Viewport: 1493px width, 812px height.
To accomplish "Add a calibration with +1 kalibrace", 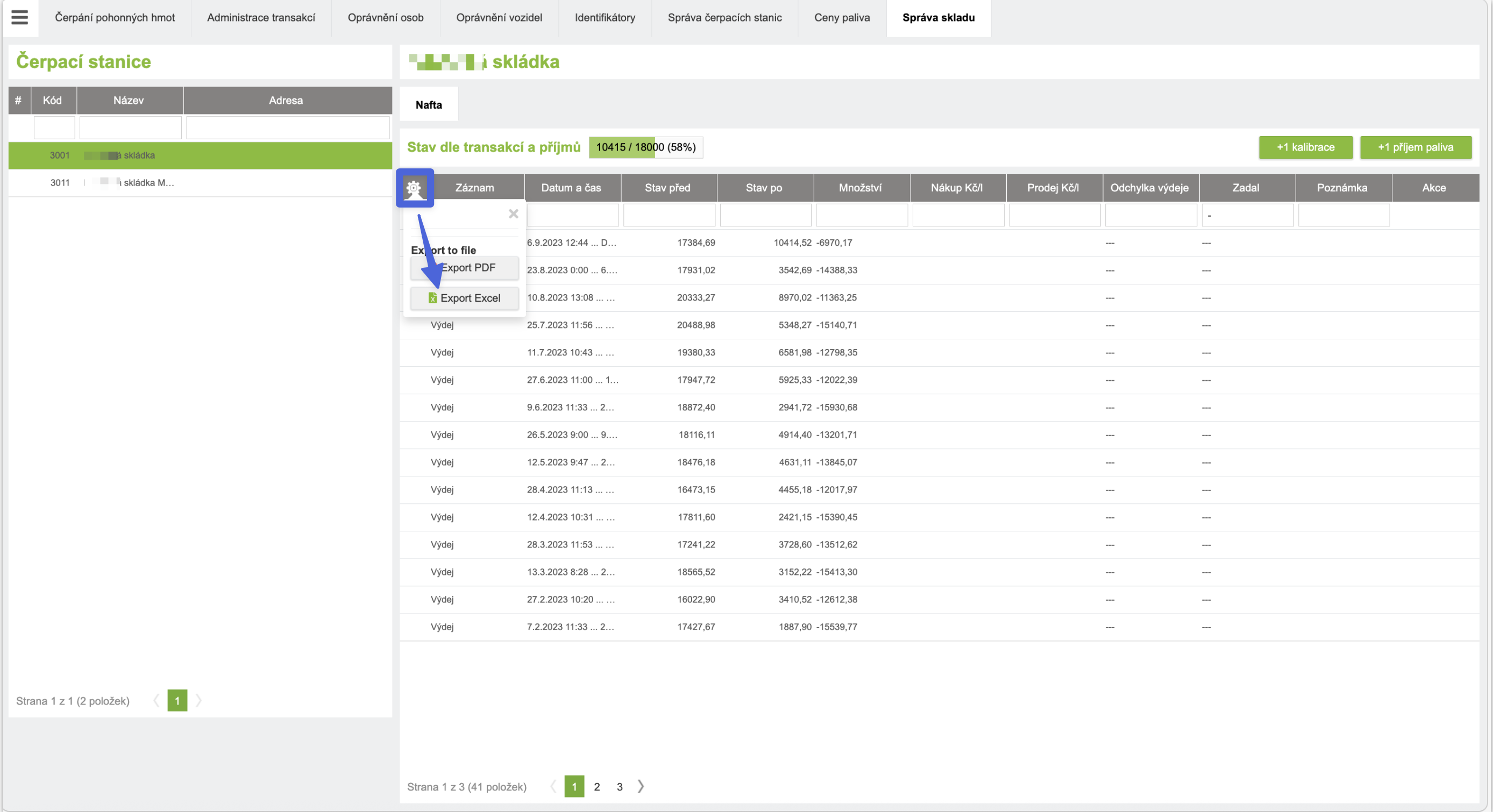I will coord(1305,147).
